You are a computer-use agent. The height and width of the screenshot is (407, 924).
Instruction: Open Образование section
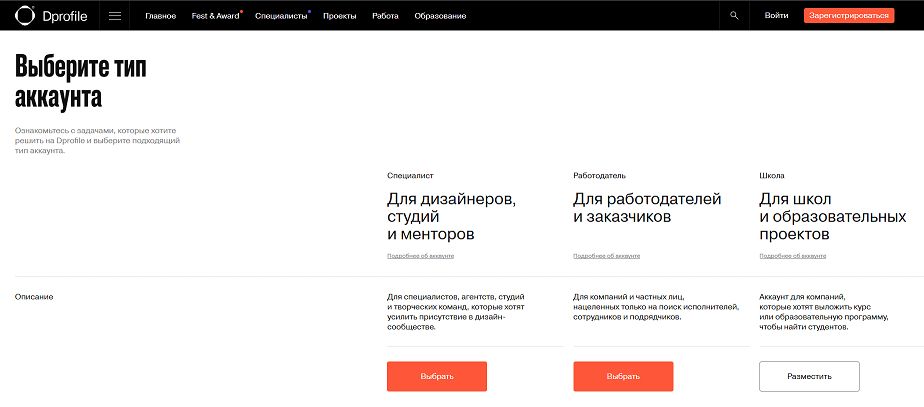pos(440,16)
